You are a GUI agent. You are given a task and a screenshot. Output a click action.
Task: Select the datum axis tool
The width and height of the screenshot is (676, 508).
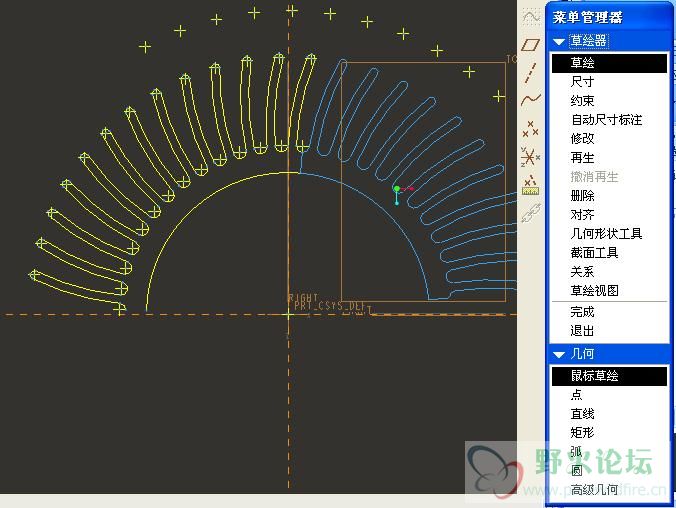[x=531, y=73]
